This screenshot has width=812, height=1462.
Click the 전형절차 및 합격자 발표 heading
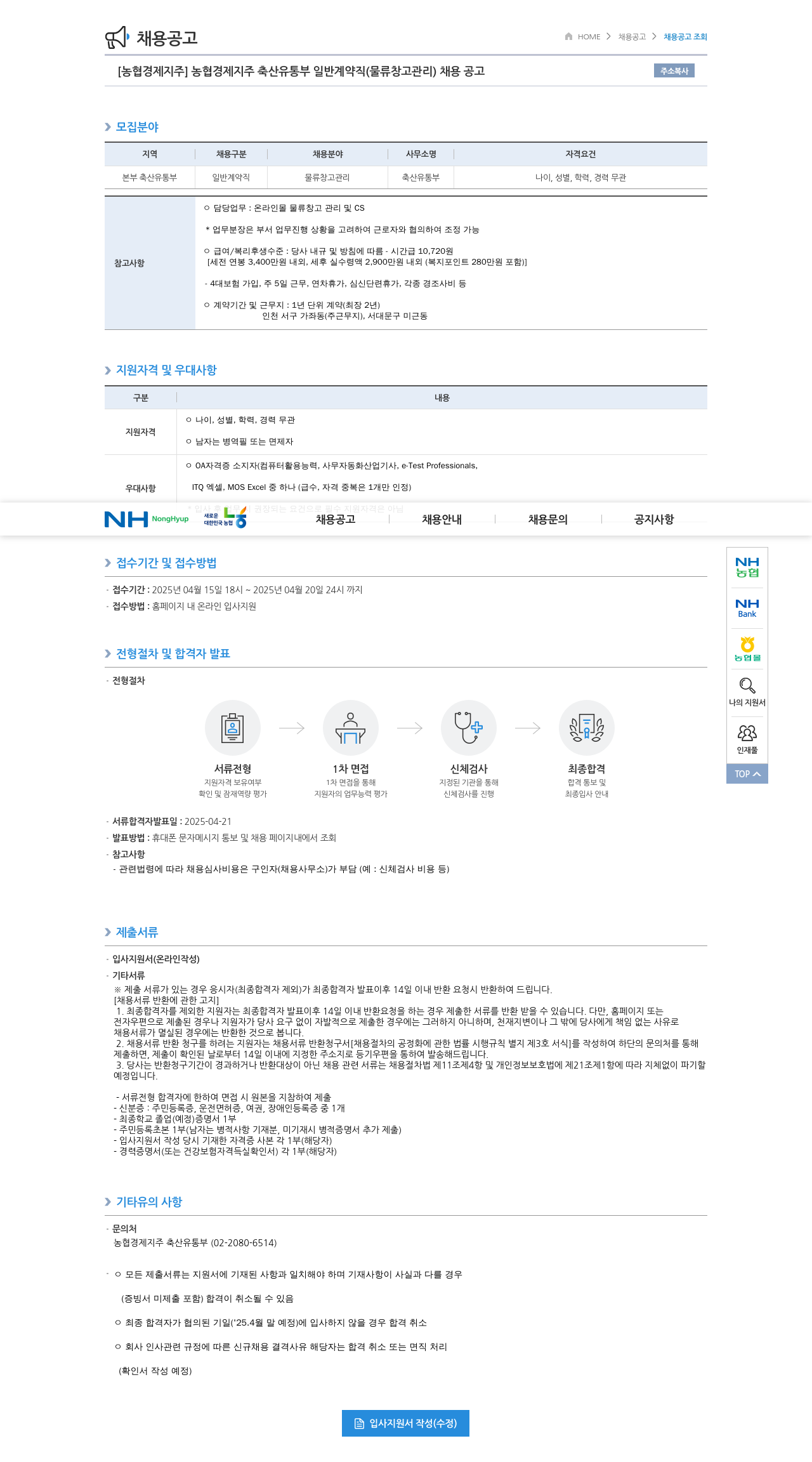click(x=173, y=654)
